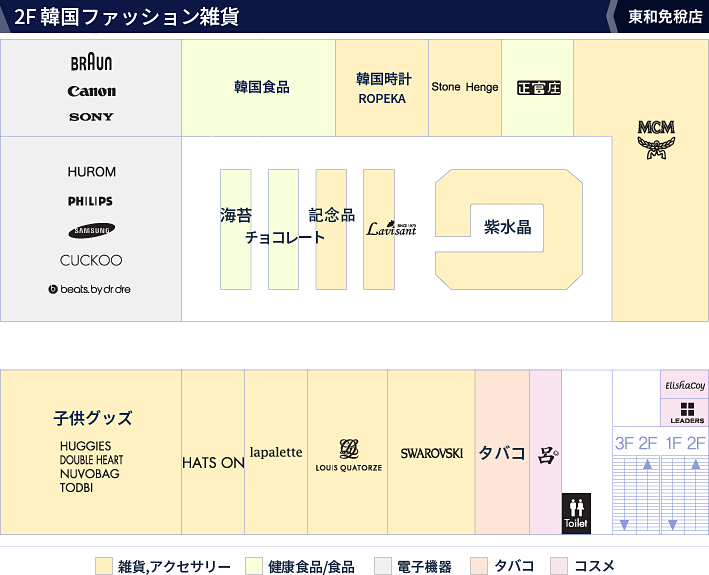Click the 韓国食品 store area
The width and height of the screenshot is (709, 575).
point(259,88)
